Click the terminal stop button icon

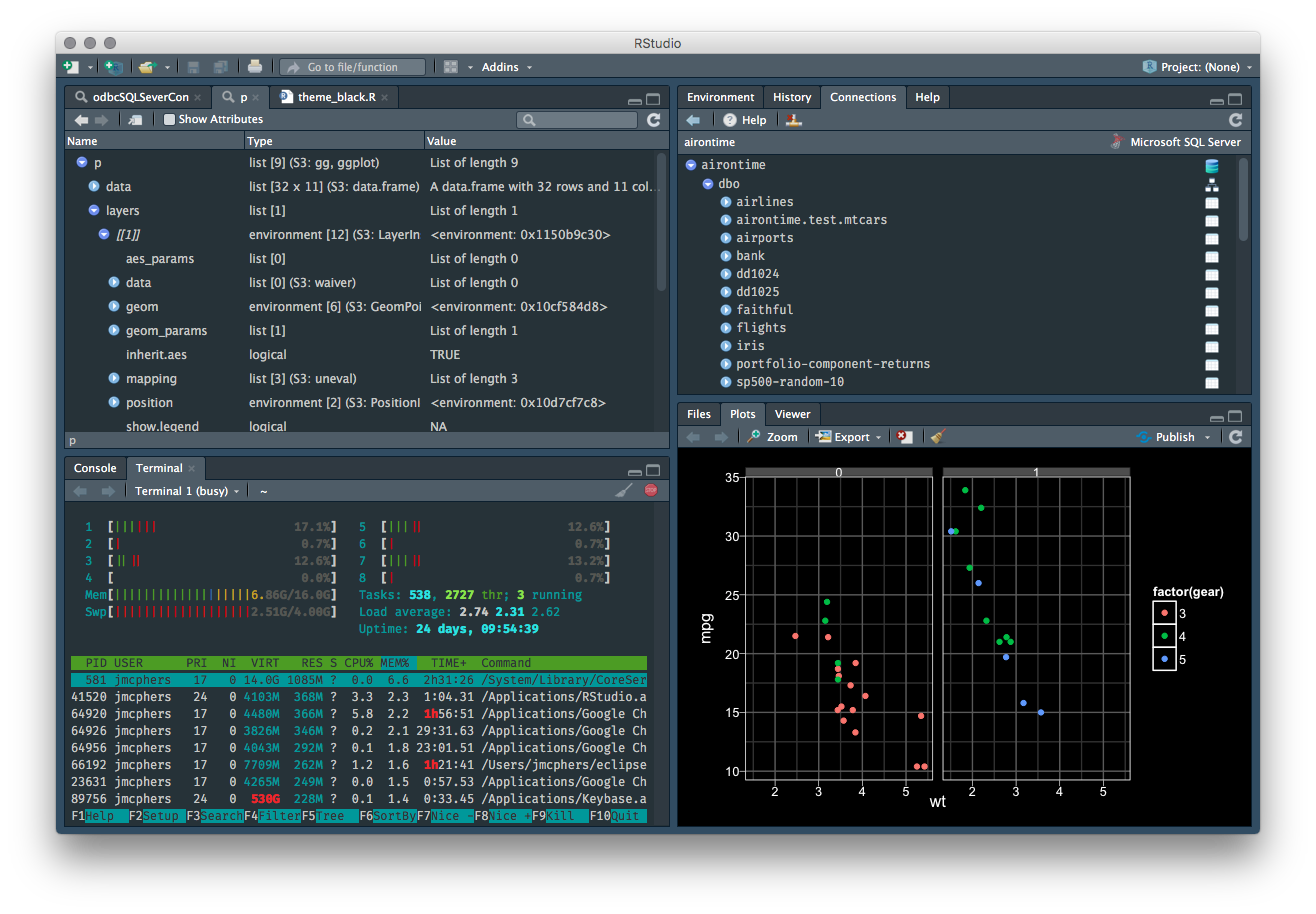pyautogui.click(x=651, y=491)
